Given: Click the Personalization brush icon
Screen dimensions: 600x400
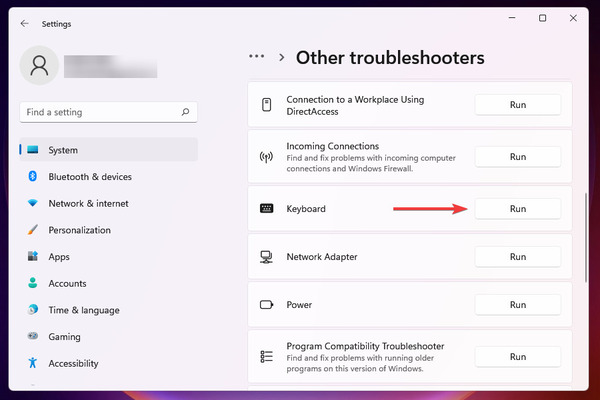Looking at the screenshot, I should point(33,230).
